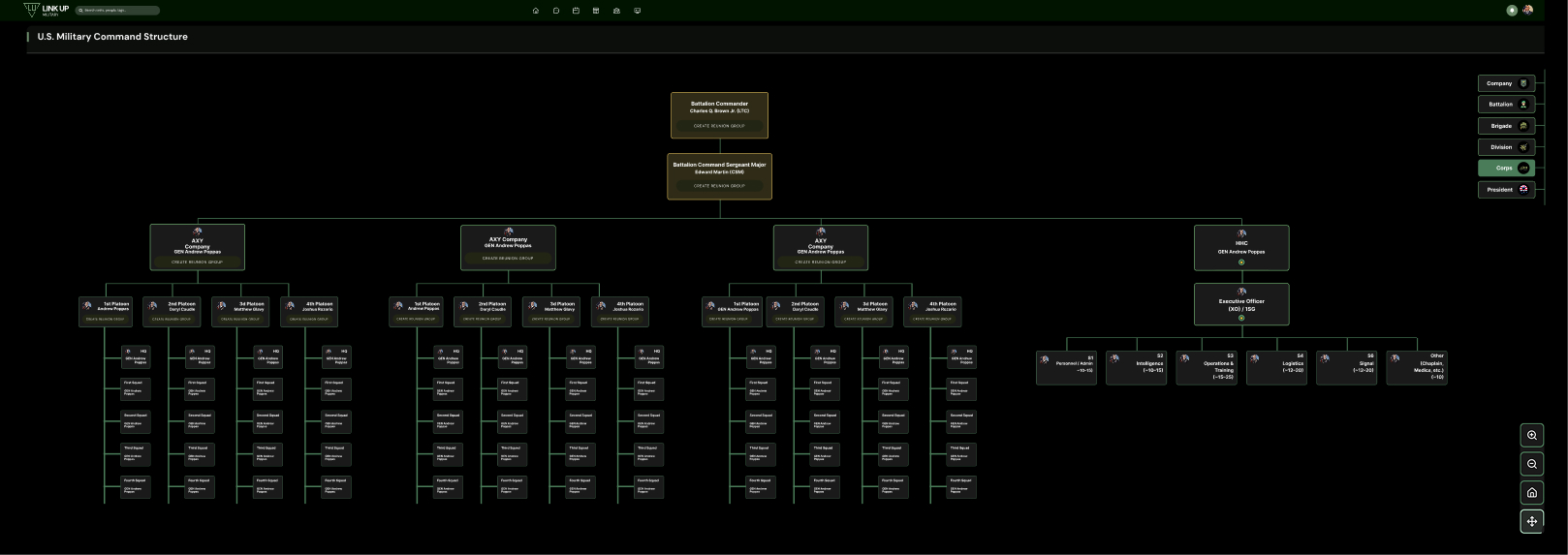1568x555 pixels.
Task: Collapse the Executive Officer node green dot
Action: pos(1241,318)
